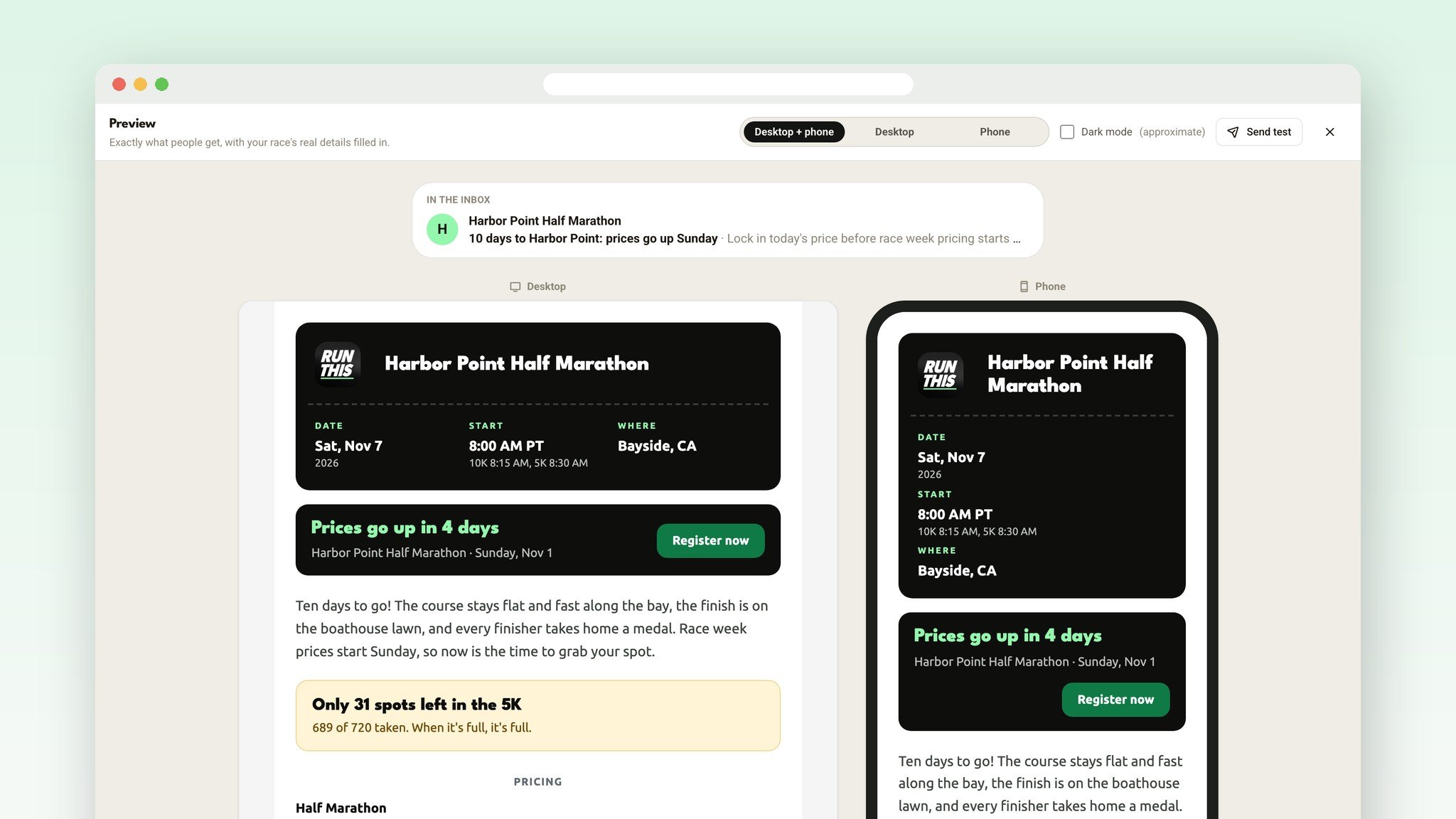Click 'Prices go up in 4 days' in desktop email
This screenshot has height=819, width=1456.
pos(405,528)
